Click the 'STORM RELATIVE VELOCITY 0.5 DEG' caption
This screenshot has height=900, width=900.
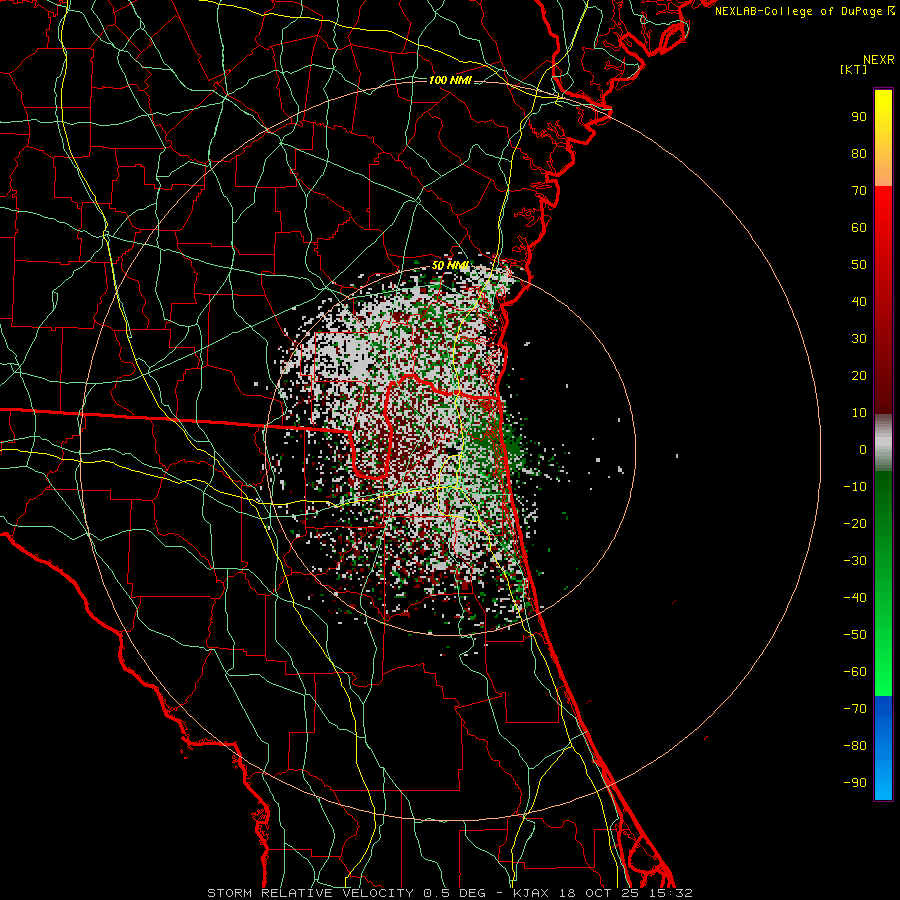click(x=346, y=893)
